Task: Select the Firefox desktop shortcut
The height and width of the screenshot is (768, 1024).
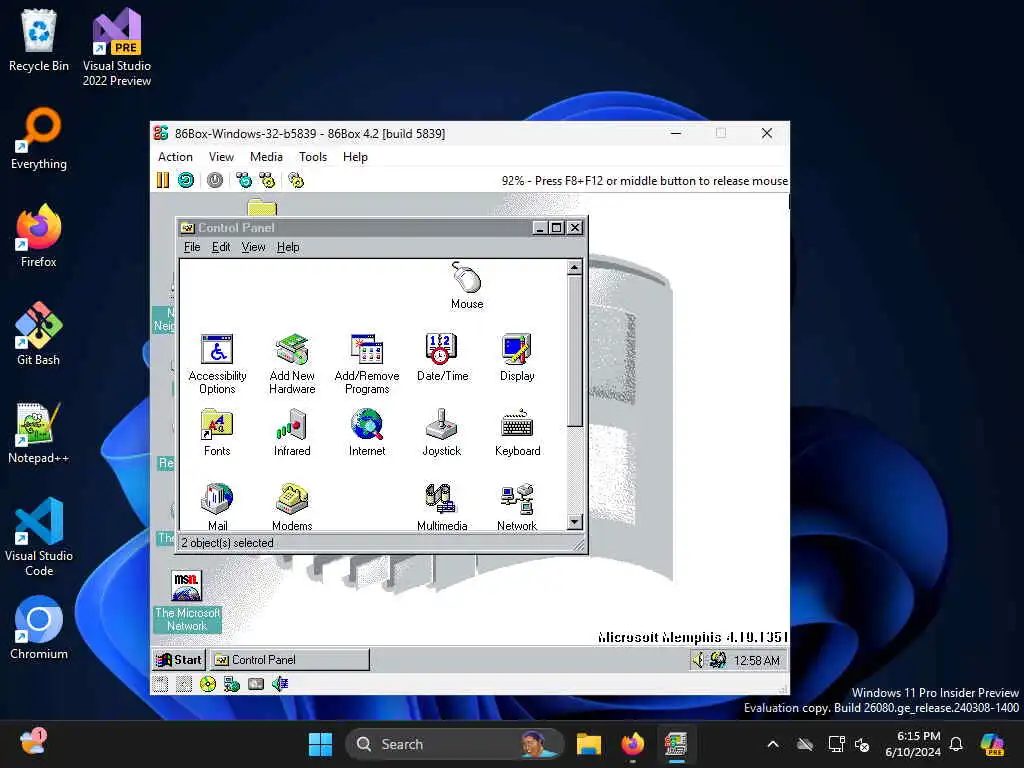Action: (39, 236)
